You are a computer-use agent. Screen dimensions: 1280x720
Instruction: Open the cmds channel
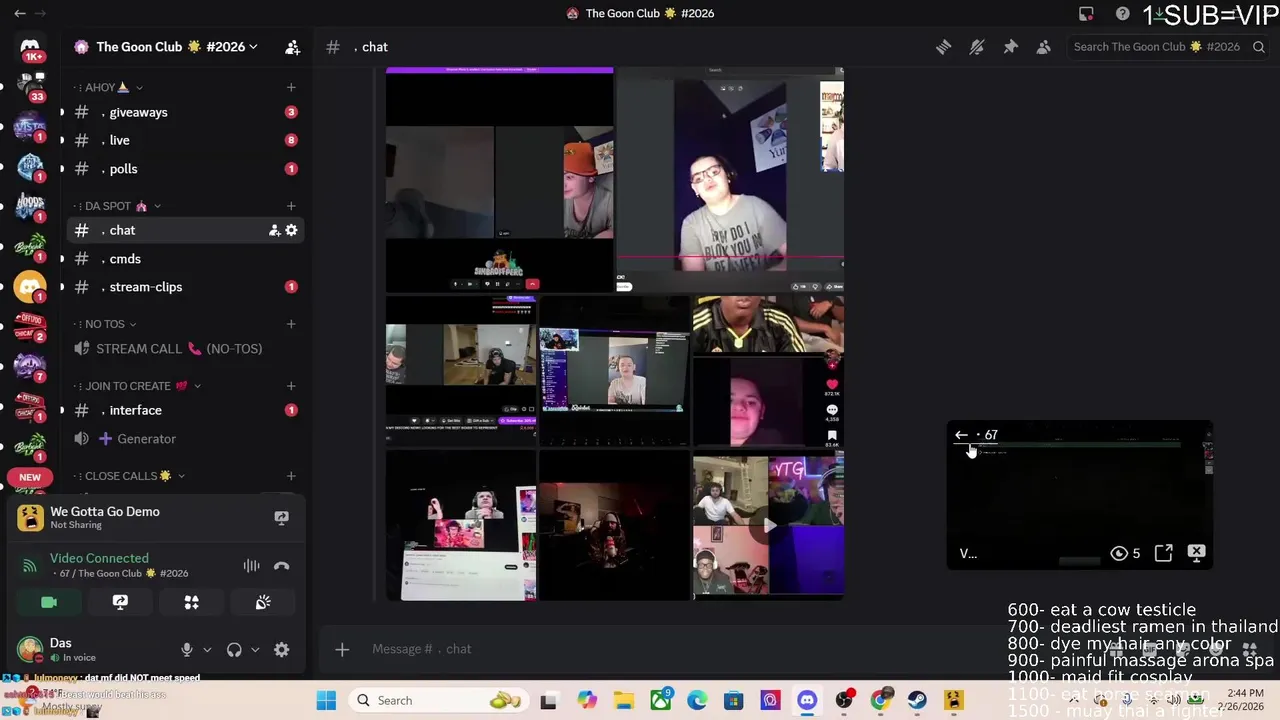click(185, 259)
